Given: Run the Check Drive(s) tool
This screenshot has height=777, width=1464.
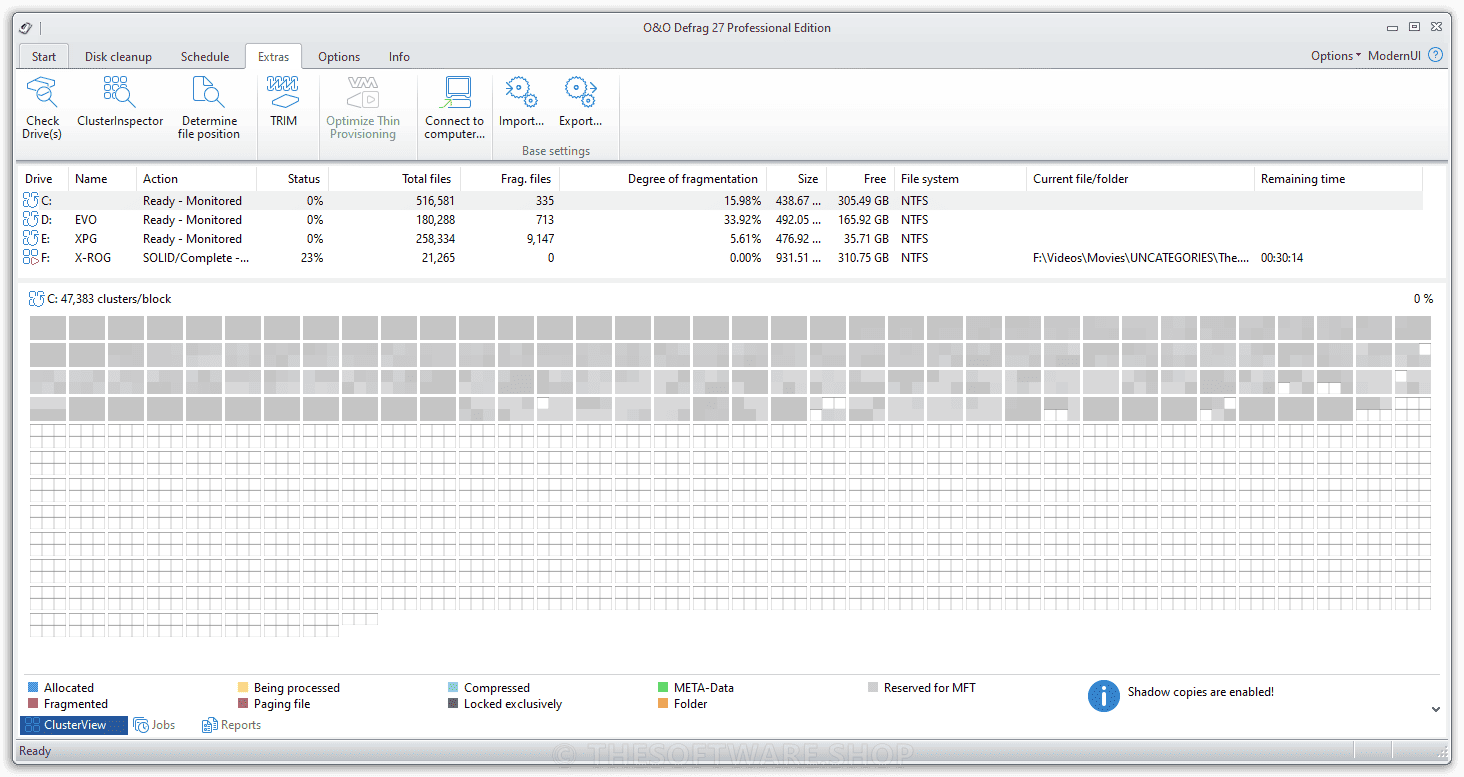Looking at the screenshot, I should pyautogui.click(x=43, y=108).
